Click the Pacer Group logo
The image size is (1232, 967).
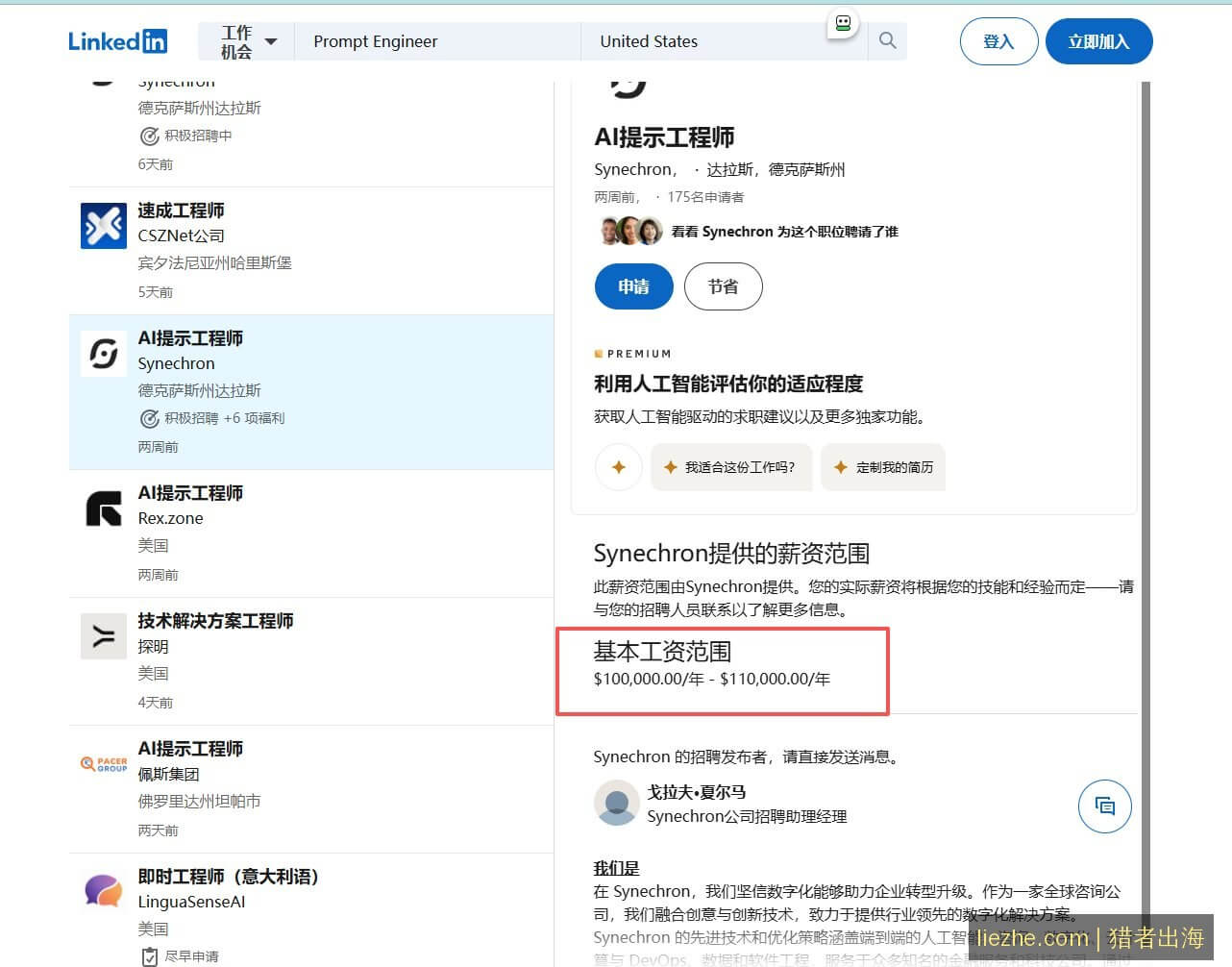point(103,764)
